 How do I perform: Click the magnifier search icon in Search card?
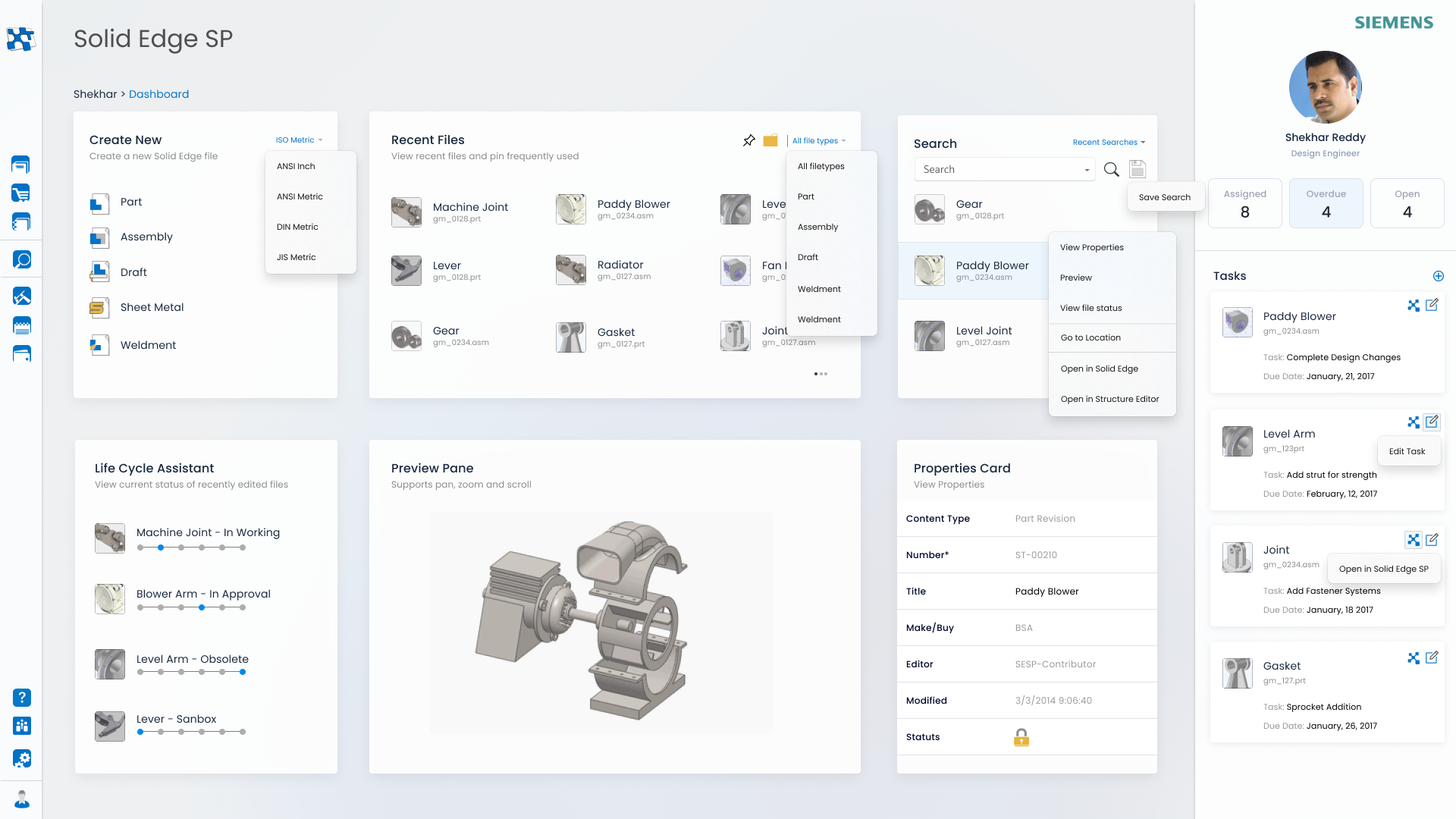1112,169
